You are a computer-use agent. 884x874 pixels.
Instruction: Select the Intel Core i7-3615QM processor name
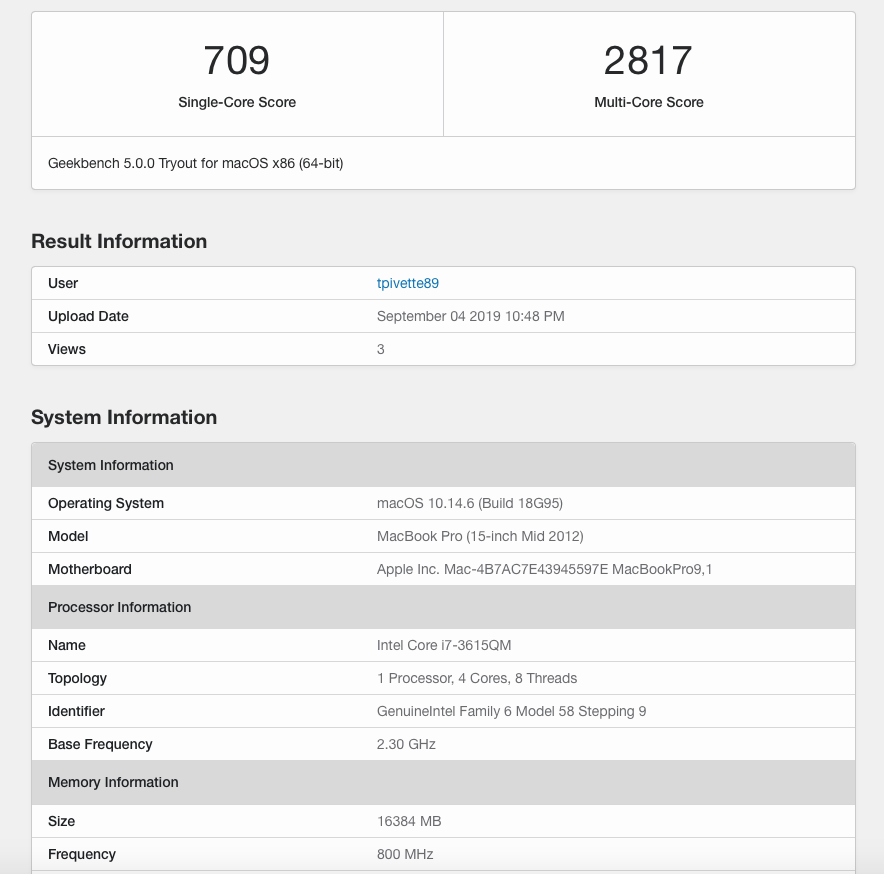444,645
